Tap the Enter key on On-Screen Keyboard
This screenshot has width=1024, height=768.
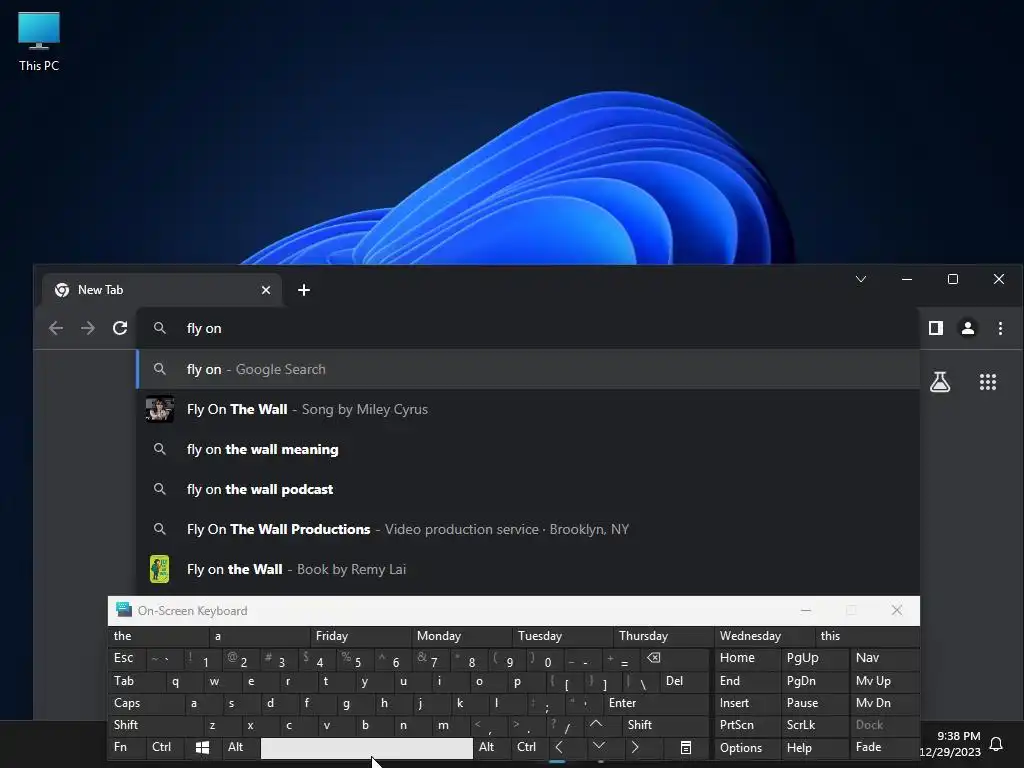click(656, 703)
